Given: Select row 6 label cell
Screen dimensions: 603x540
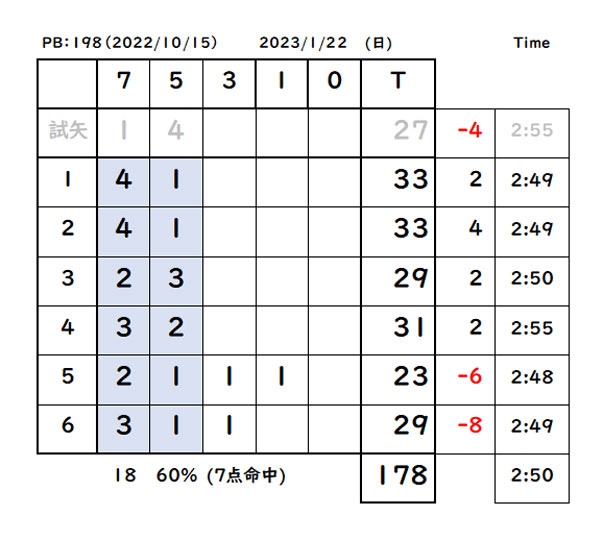Looking at the screenshot, I should click(68, 429).
